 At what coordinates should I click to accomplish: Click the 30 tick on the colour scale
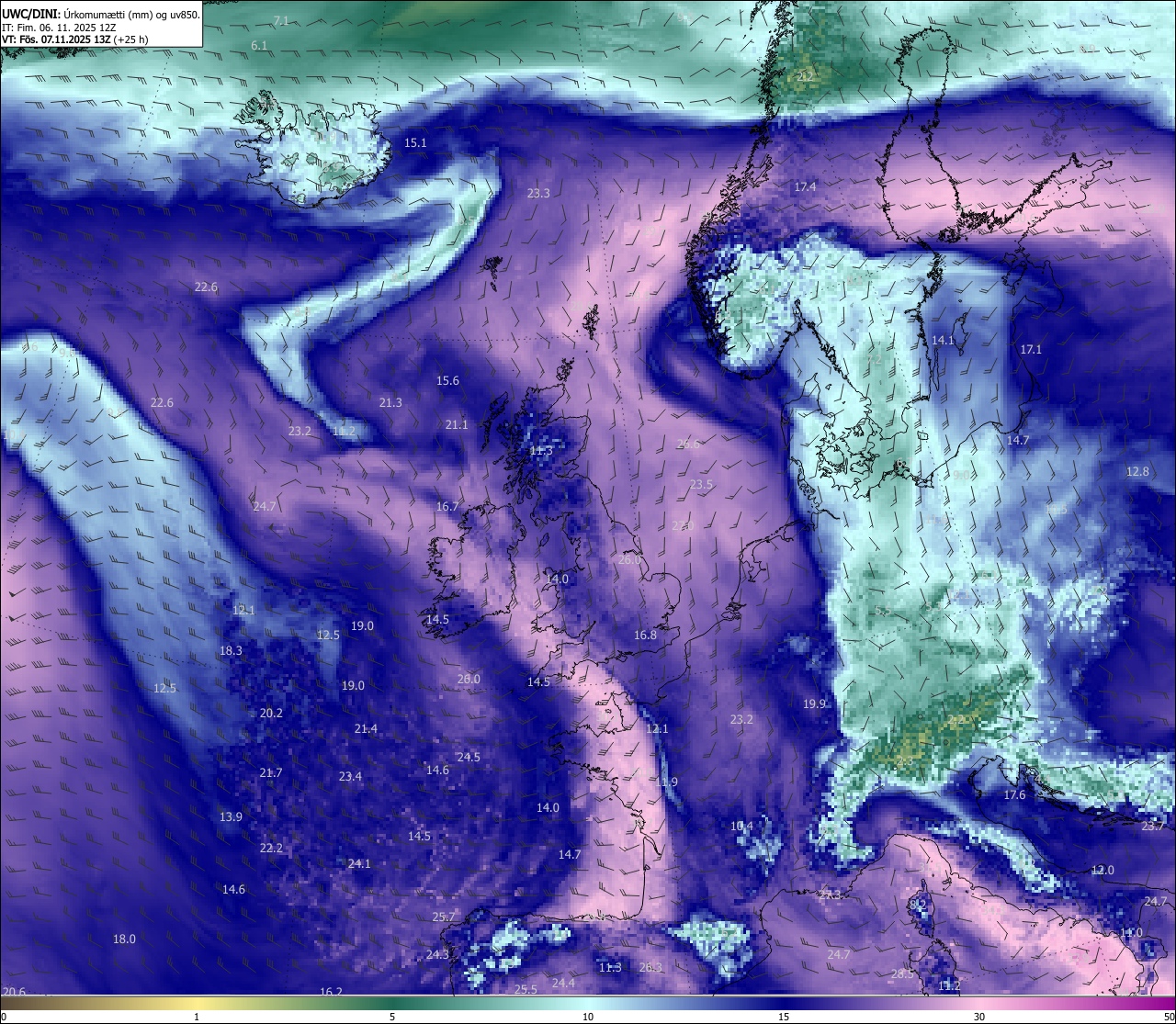tap(979, 1017)
